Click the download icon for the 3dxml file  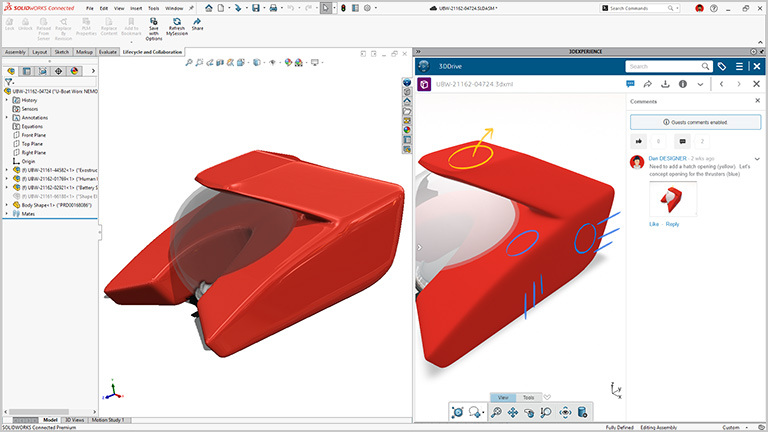click(x=665, y=84)
